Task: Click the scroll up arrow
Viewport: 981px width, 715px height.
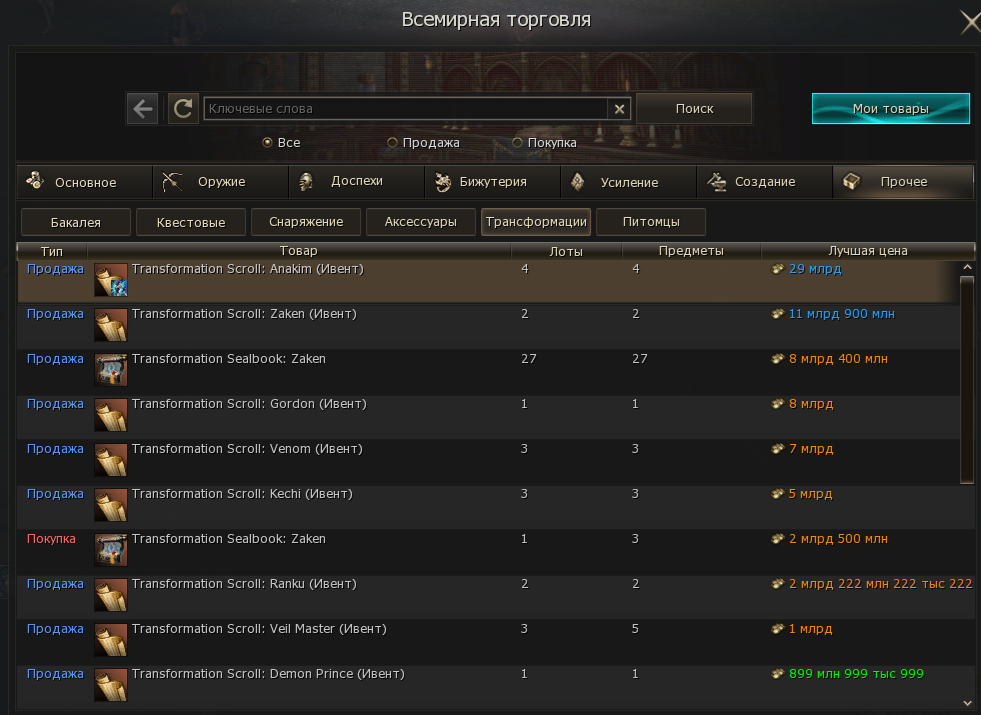Action: click(x=967, y=267)
